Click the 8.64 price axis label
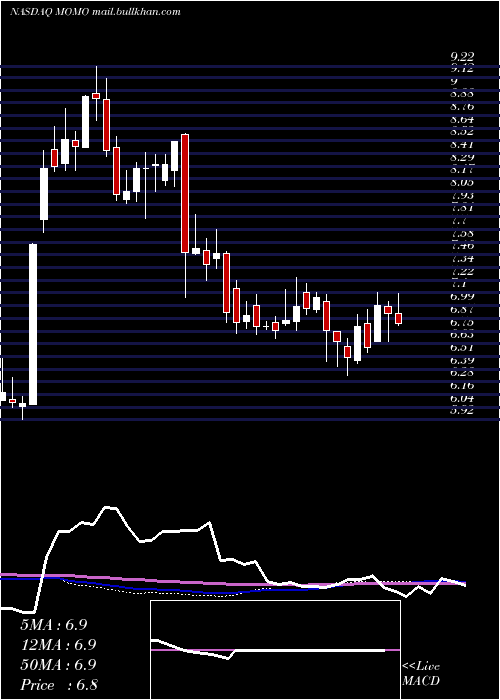The height and width of the screenshot is (700, 500). (x=462, y=119)
